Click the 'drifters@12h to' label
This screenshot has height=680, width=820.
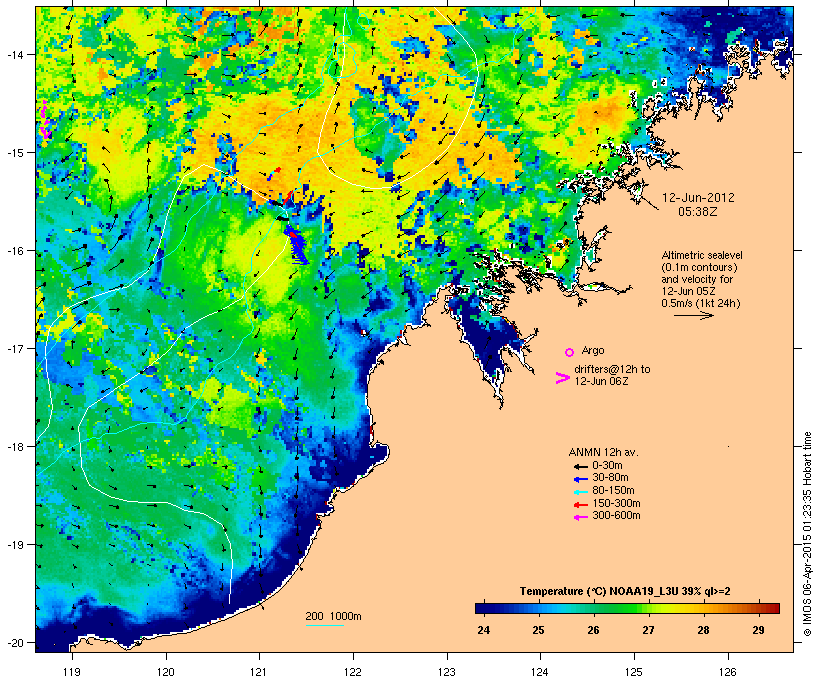[x=612, y=369]
